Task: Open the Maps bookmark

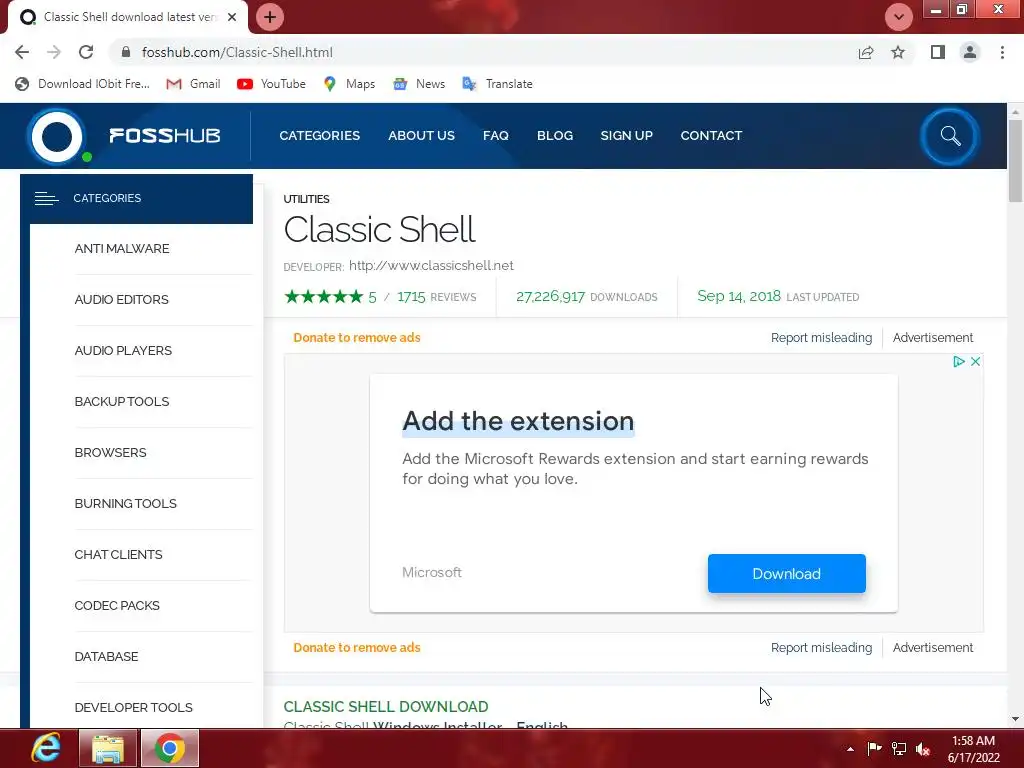Action: (349, 84)
